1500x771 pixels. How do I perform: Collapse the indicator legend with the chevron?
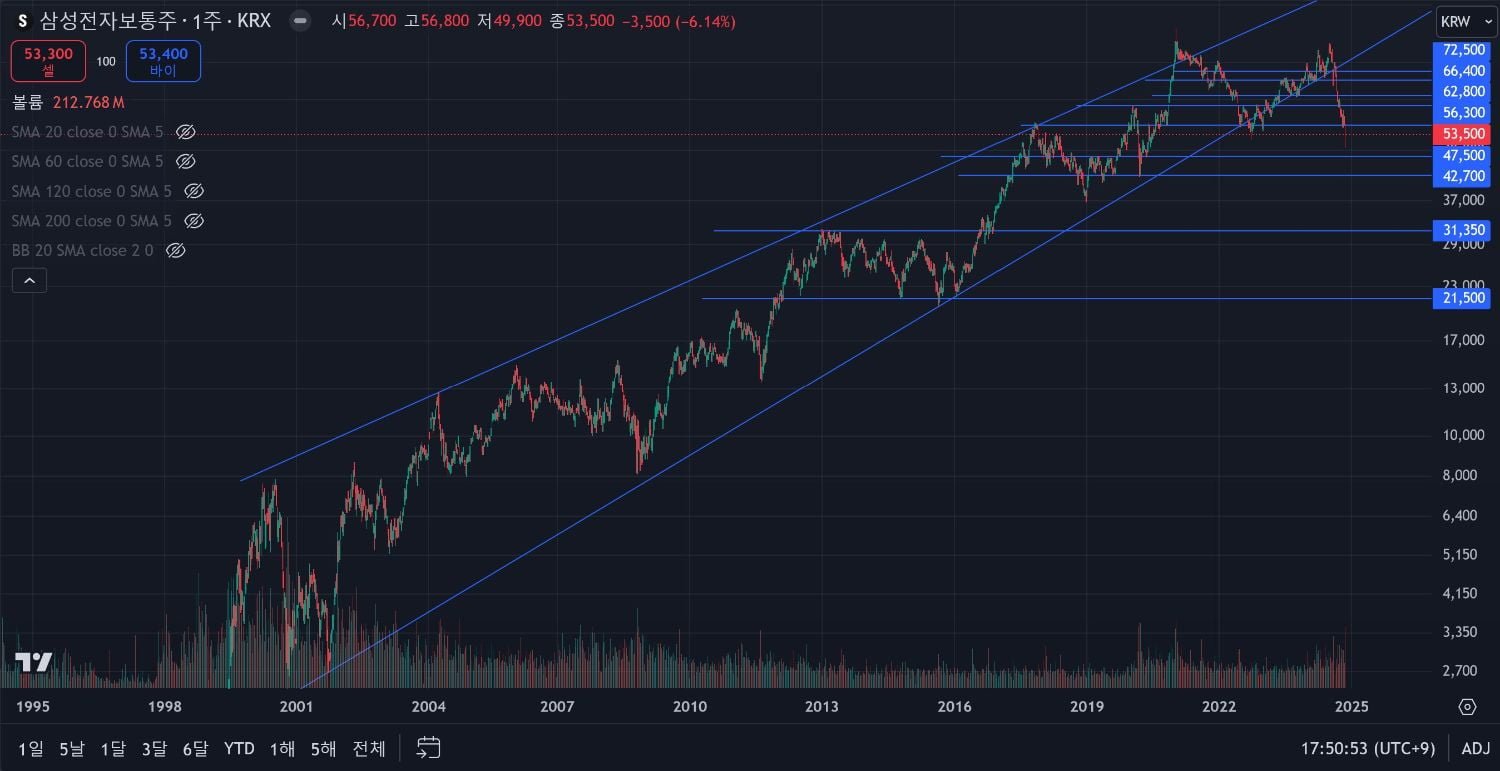[x=29, y=281]
